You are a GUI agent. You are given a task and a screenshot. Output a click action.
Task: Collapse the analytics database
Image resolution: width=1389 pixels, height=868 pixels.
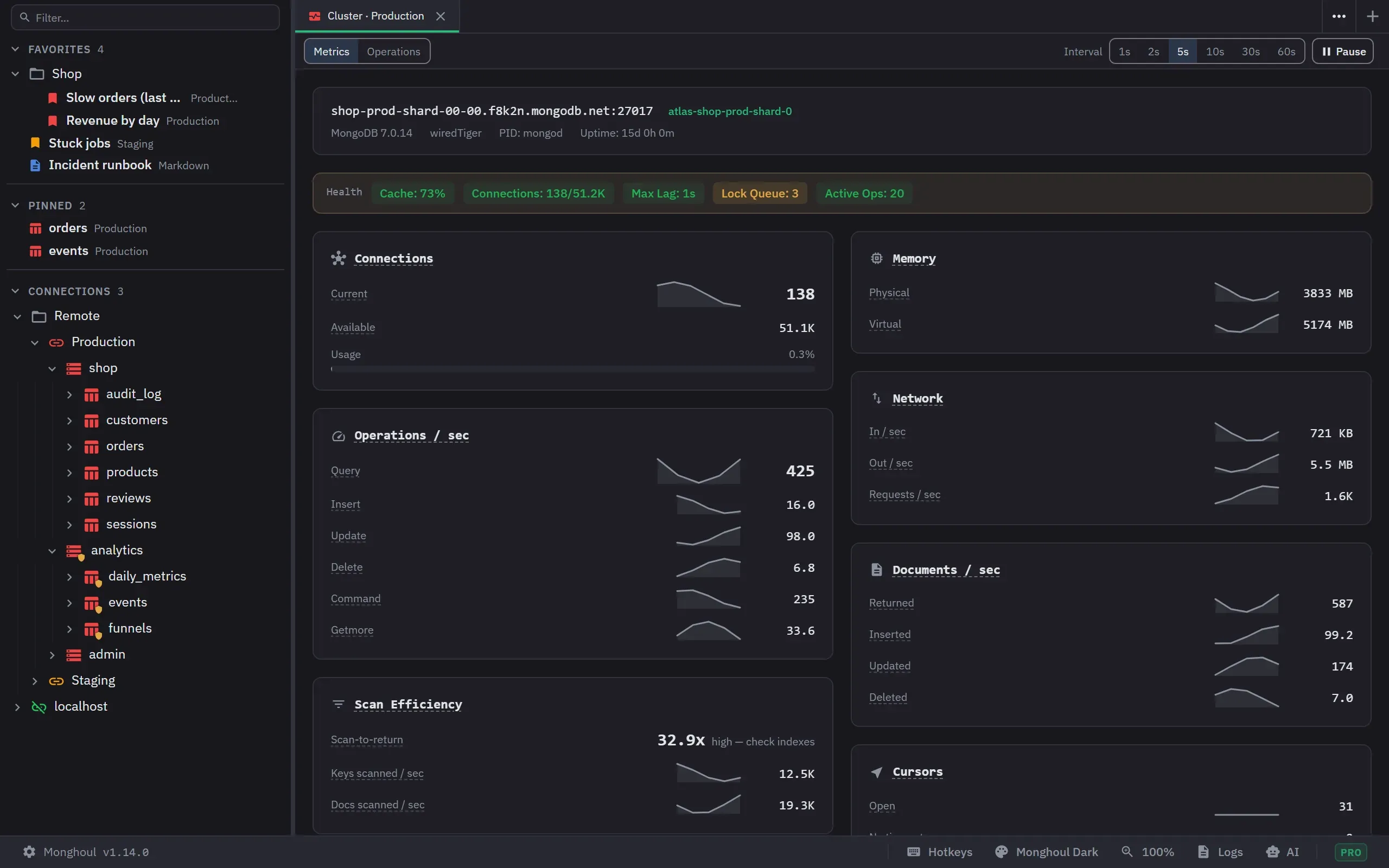coord(52,551)
